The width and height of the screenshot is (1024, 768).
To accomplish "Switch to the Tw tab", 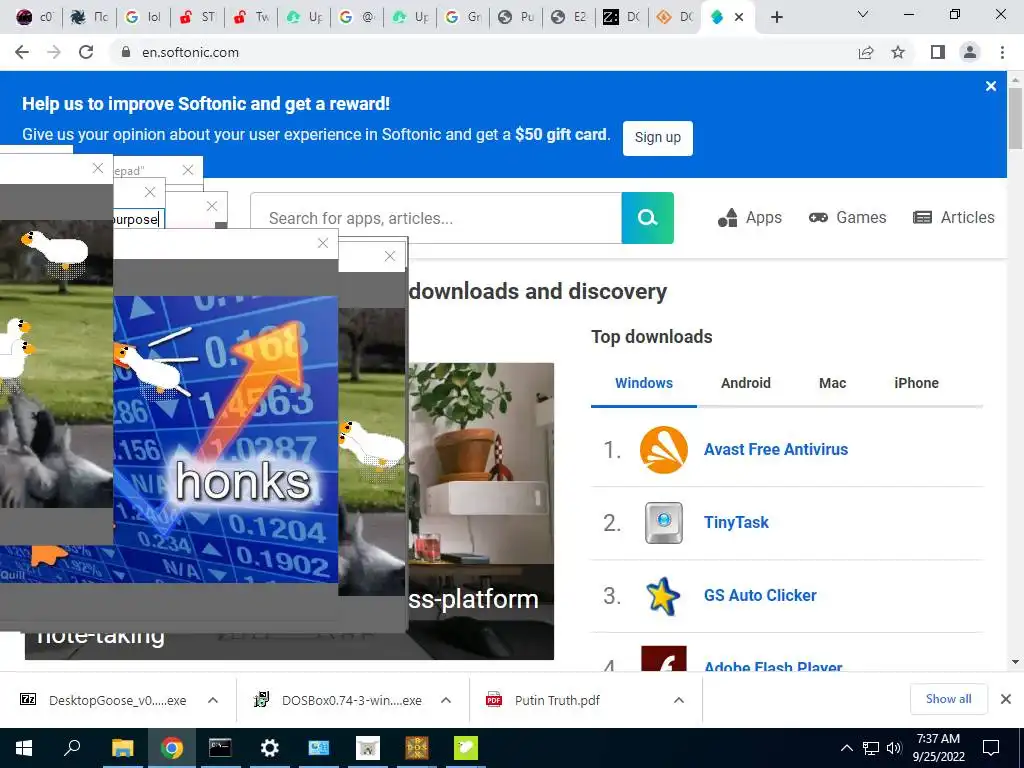I will click(x=251, y=18).
